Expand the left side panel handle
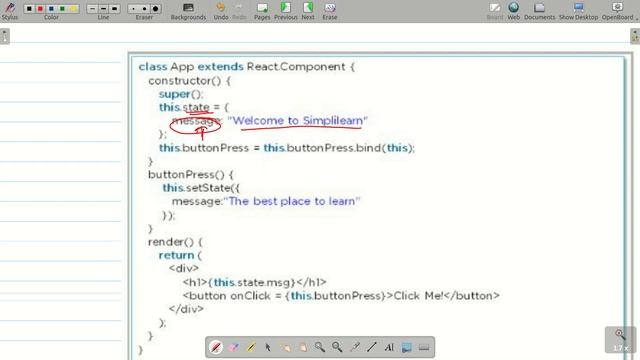The image size is (640, 360). coord(4,36)
